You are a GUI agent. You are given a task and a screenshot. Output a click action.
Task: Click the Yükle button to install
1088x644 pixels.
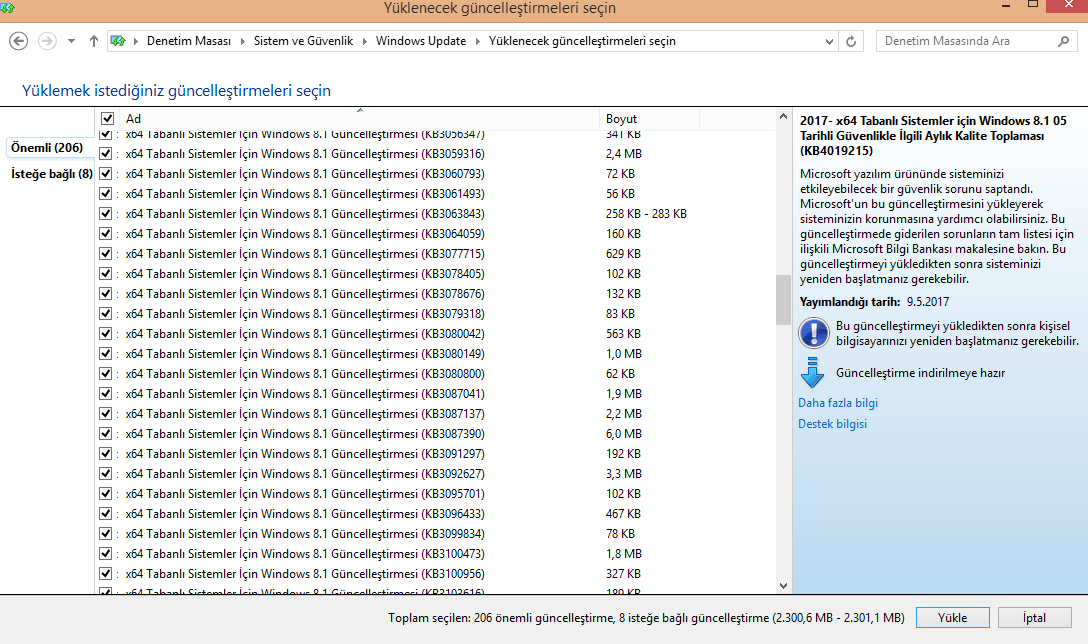click(953, 618)
